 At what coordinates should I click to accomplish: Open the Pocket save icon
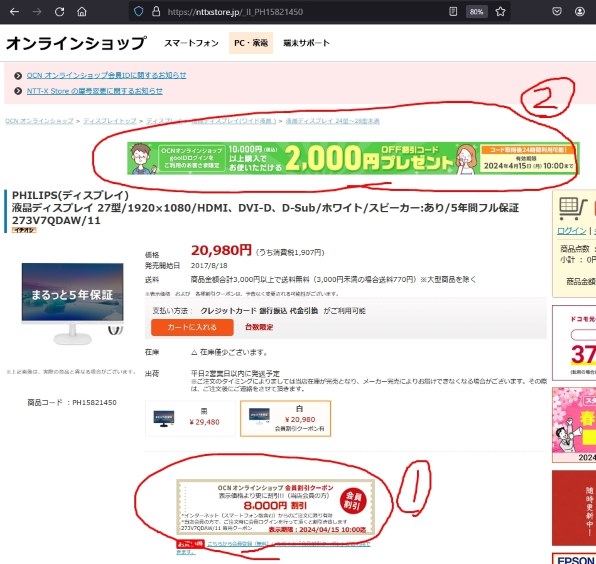557,11
